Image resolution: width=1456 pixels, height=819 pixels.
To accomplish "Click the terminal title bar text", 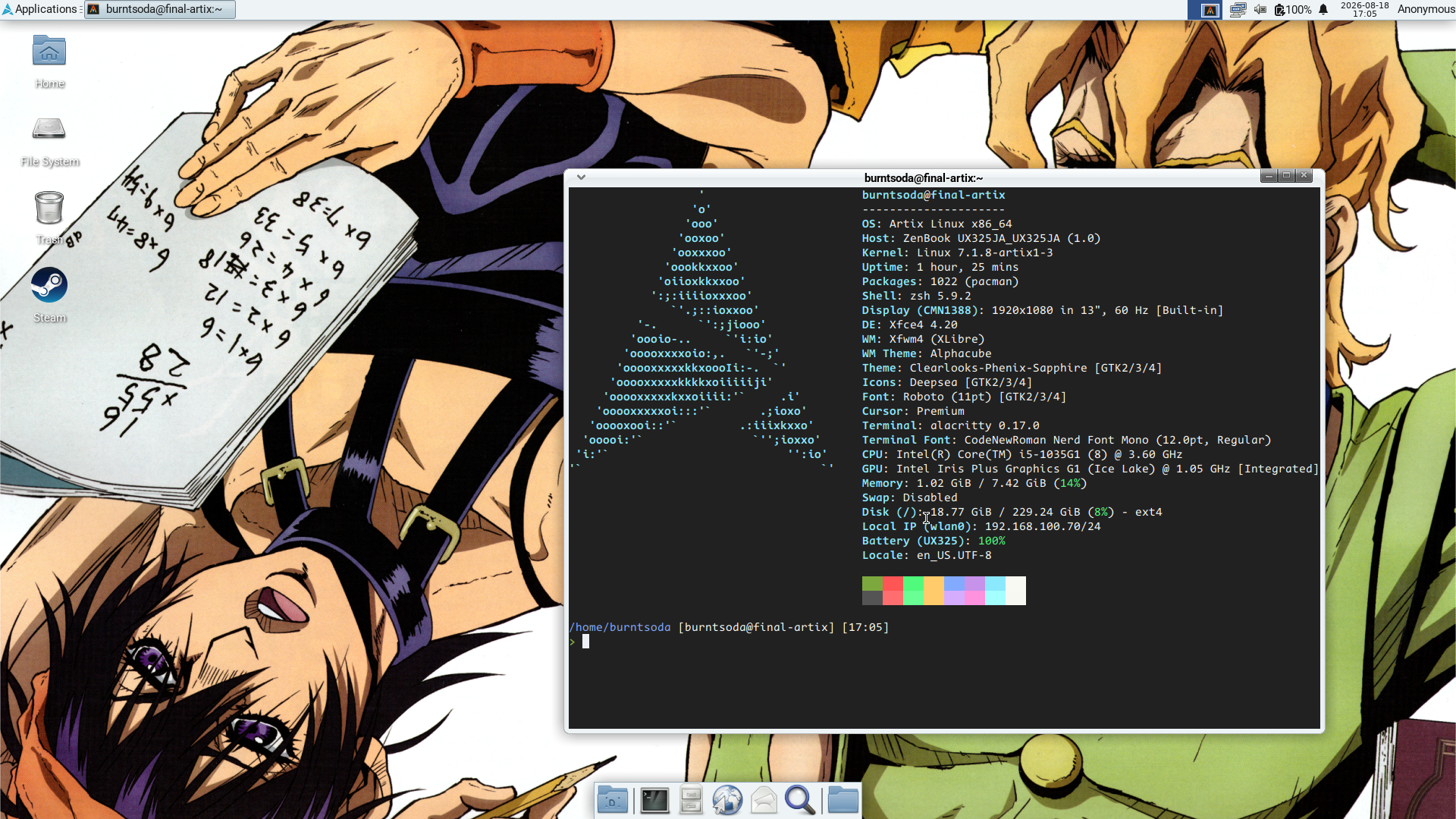I will (924, 178).
